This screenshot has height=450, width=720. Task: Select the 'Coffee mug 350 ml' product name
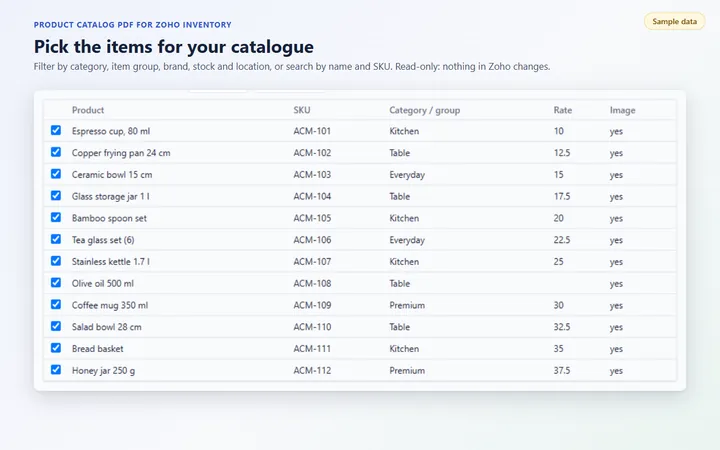pyautogui.click(x=110, y=305)
